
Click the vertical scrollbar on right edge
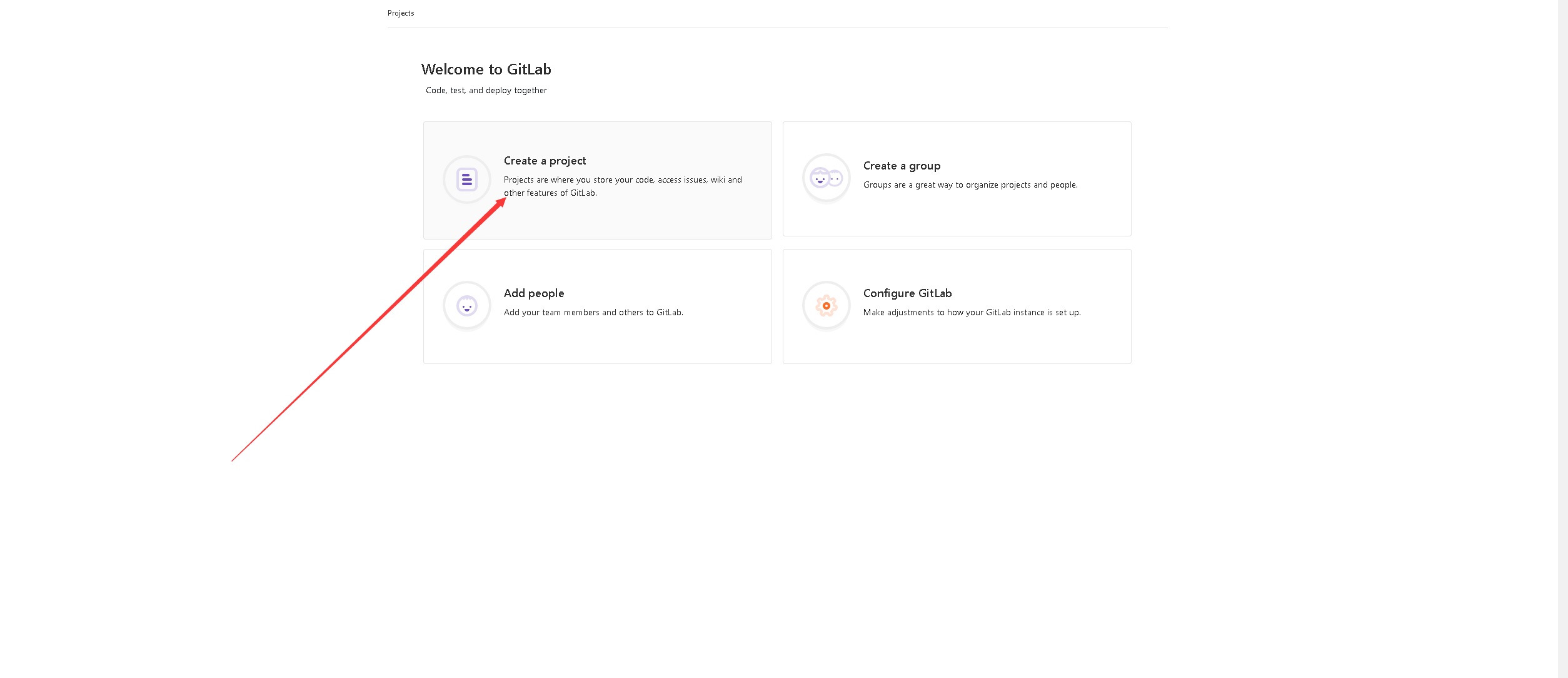tap(1562, 338)
